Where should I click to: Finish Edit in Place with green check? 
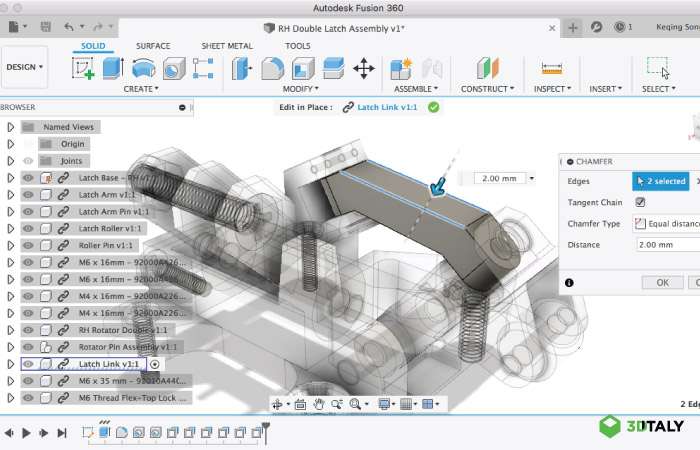coord(433,107)
